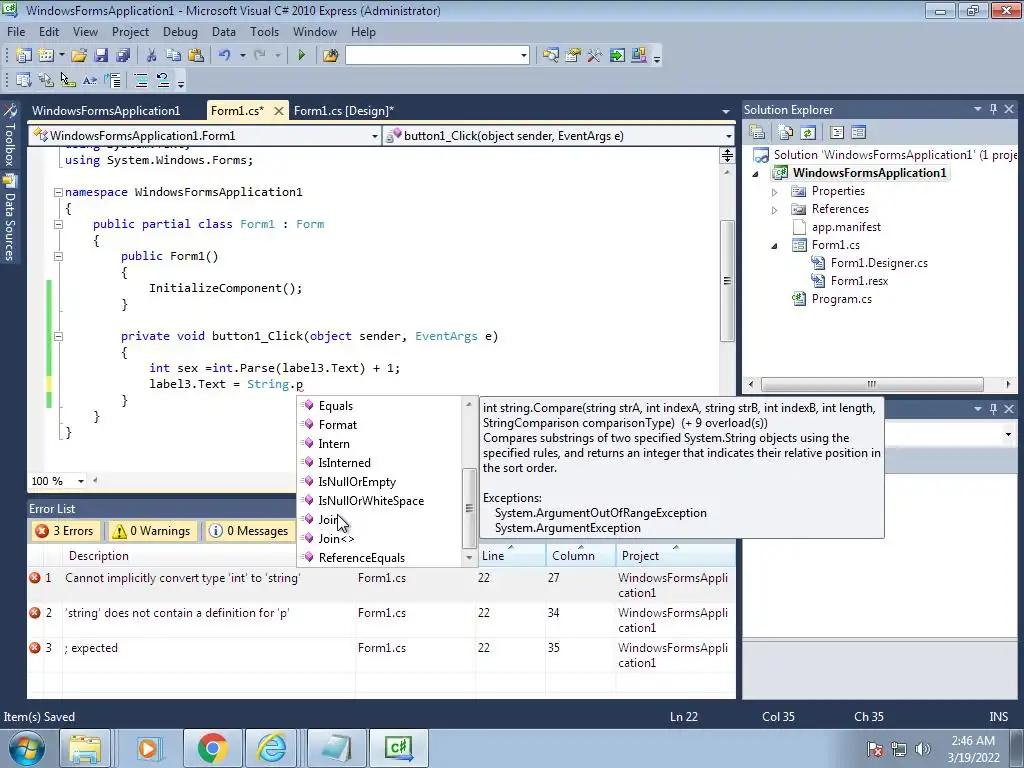This screenshot has height=768, width=1024.
Task: Switch to Form1.cs [Design]* tab
Action: click(x=344, y=110)
